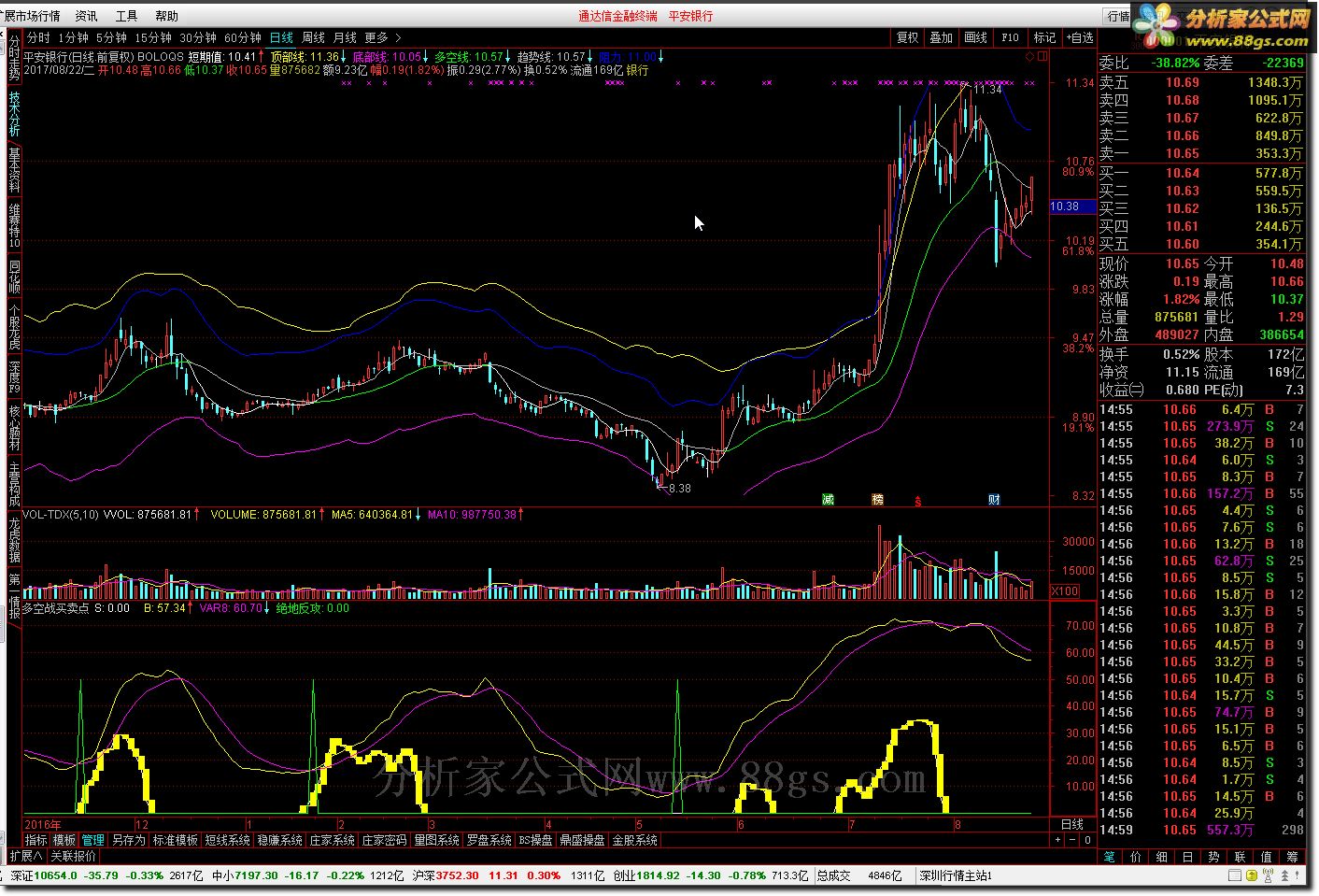This screenshot has width=1319, height=896.
Task: Click the orange 榜 marker on the chart
Action: pyautogui.click(x=877, y=500)
